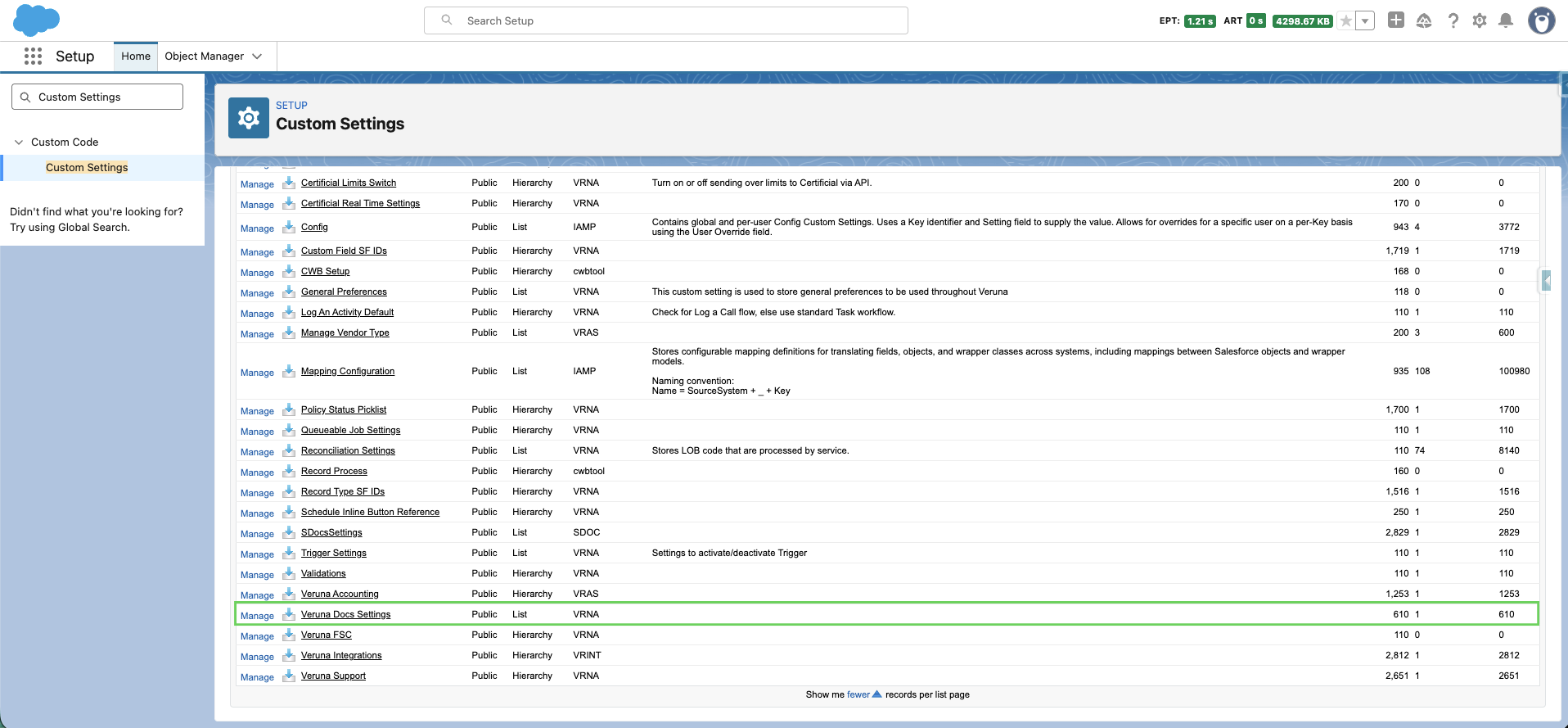Image resolution: width=1568 pixels, height=728 pixels.
Task: Click the download icon for Policy Status Picklist
Action: pos(289,409)
